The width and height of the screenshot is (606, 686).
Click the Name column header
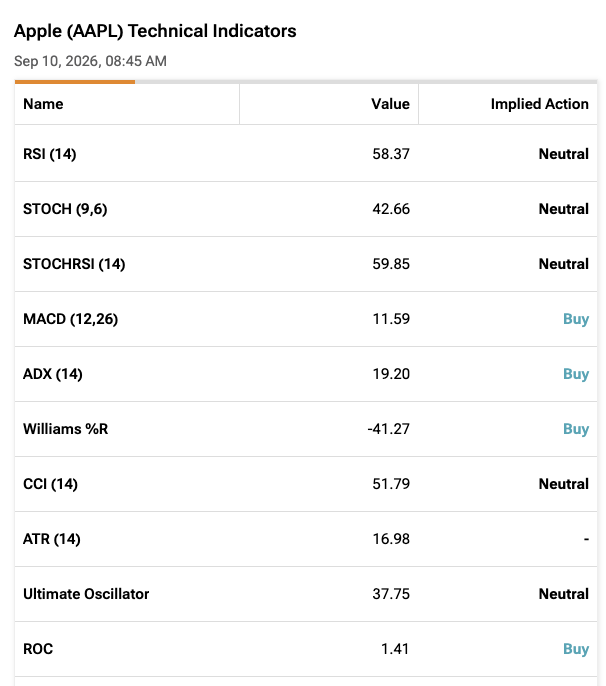coord(43,104)
